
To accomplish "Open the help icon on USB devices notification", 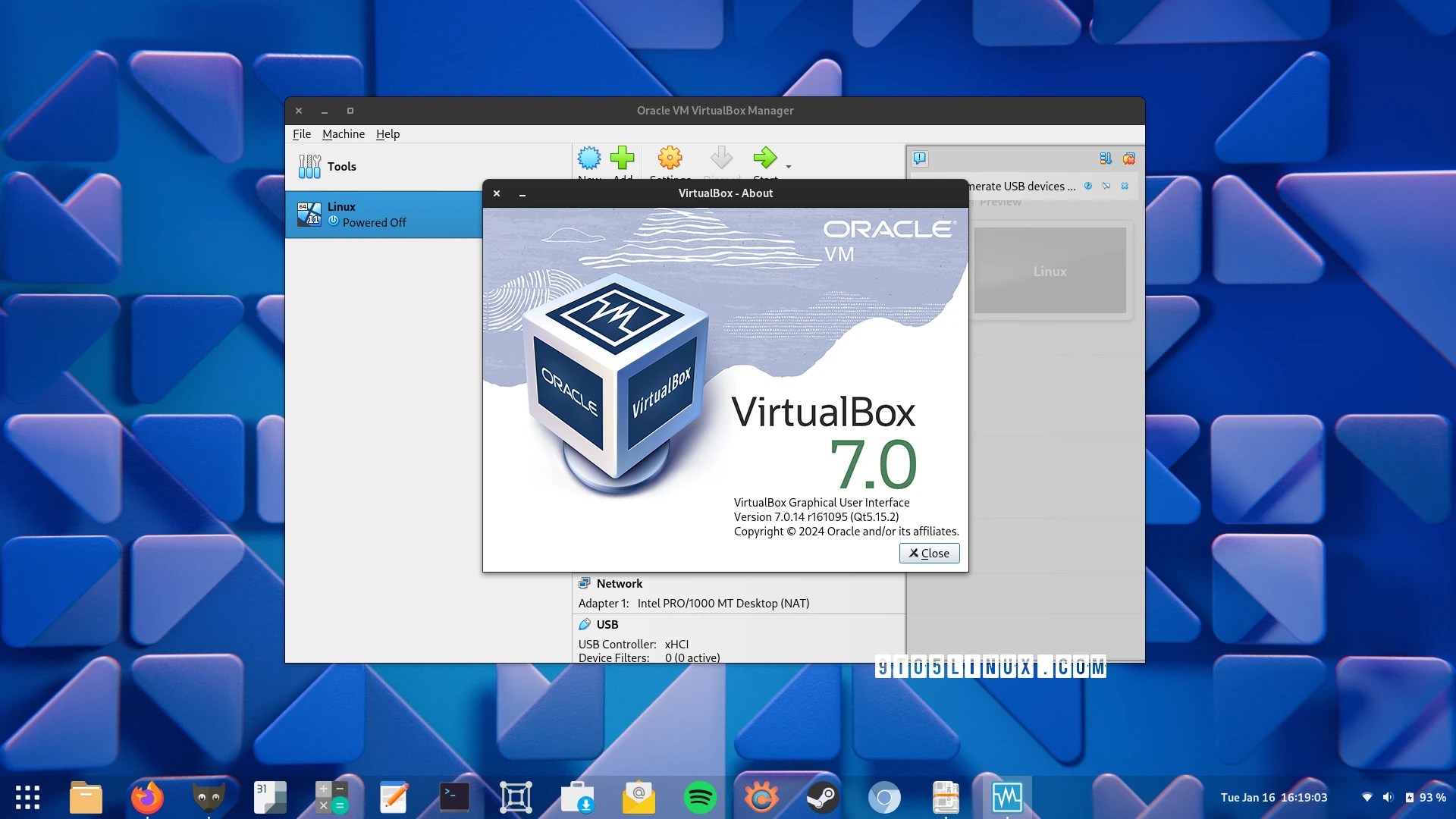I will coord(1088,186).
